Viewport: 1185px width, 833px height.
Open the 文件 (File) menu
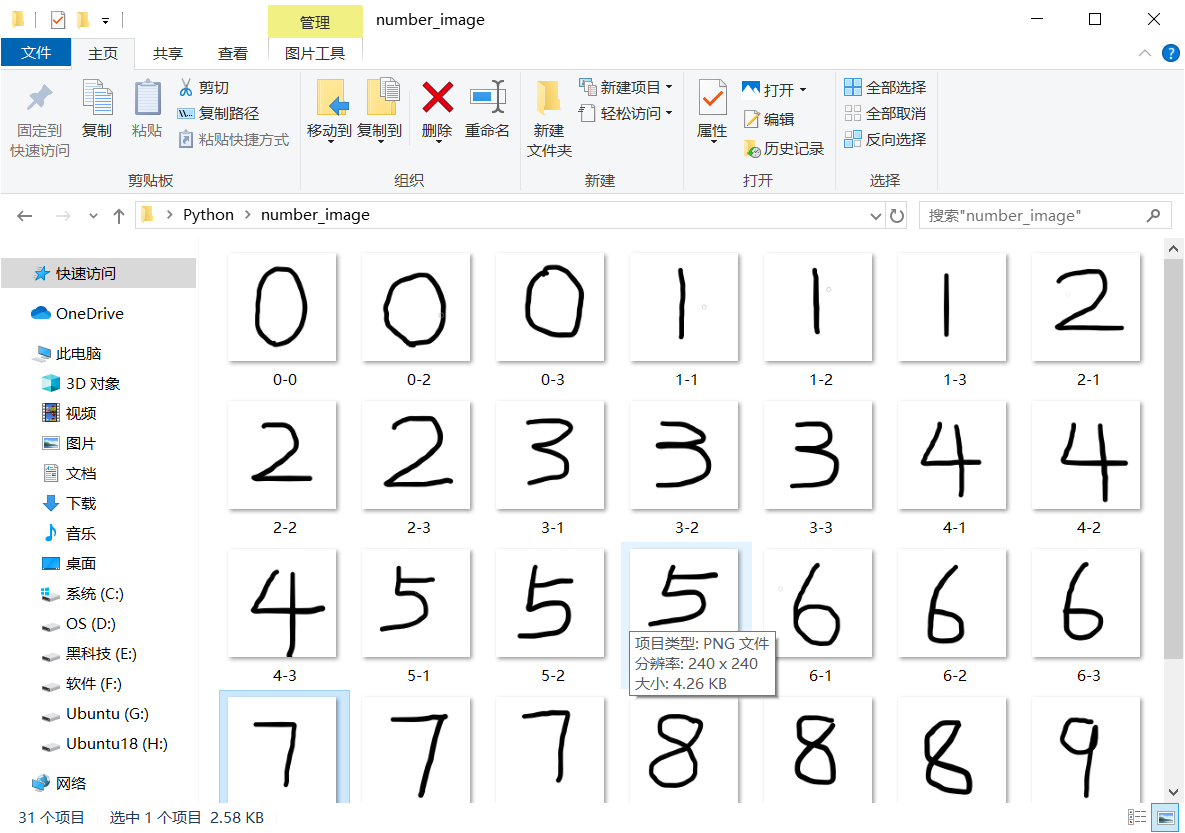pos(36,53)
